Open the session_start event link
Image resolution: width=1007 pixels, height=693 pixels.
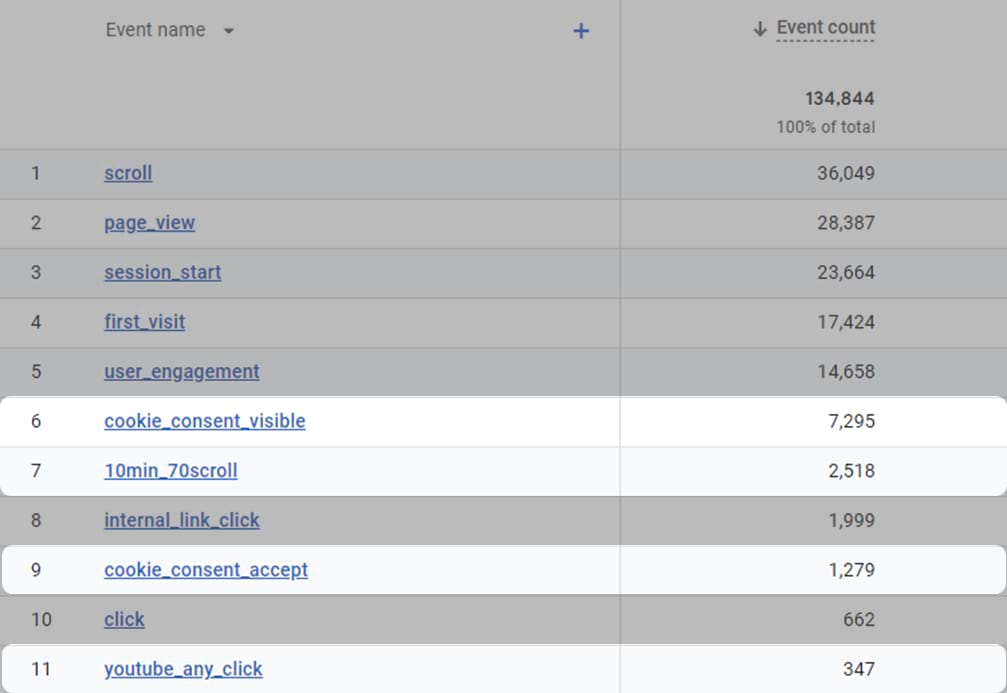pyautogui.click(x=162, y=272)
